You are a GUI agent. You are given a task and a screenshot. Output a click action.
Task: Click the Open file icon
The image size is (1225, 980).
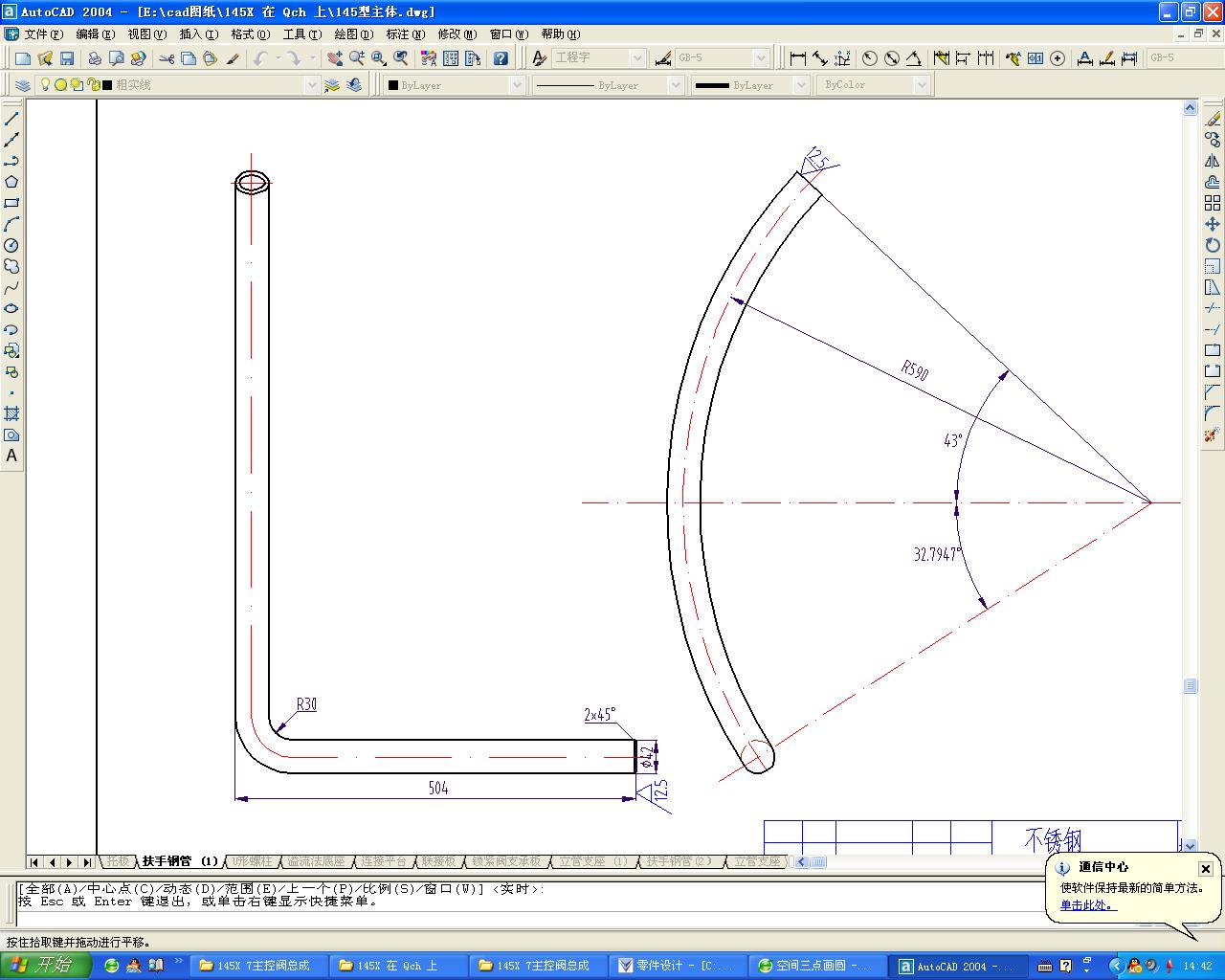[45, 58]
